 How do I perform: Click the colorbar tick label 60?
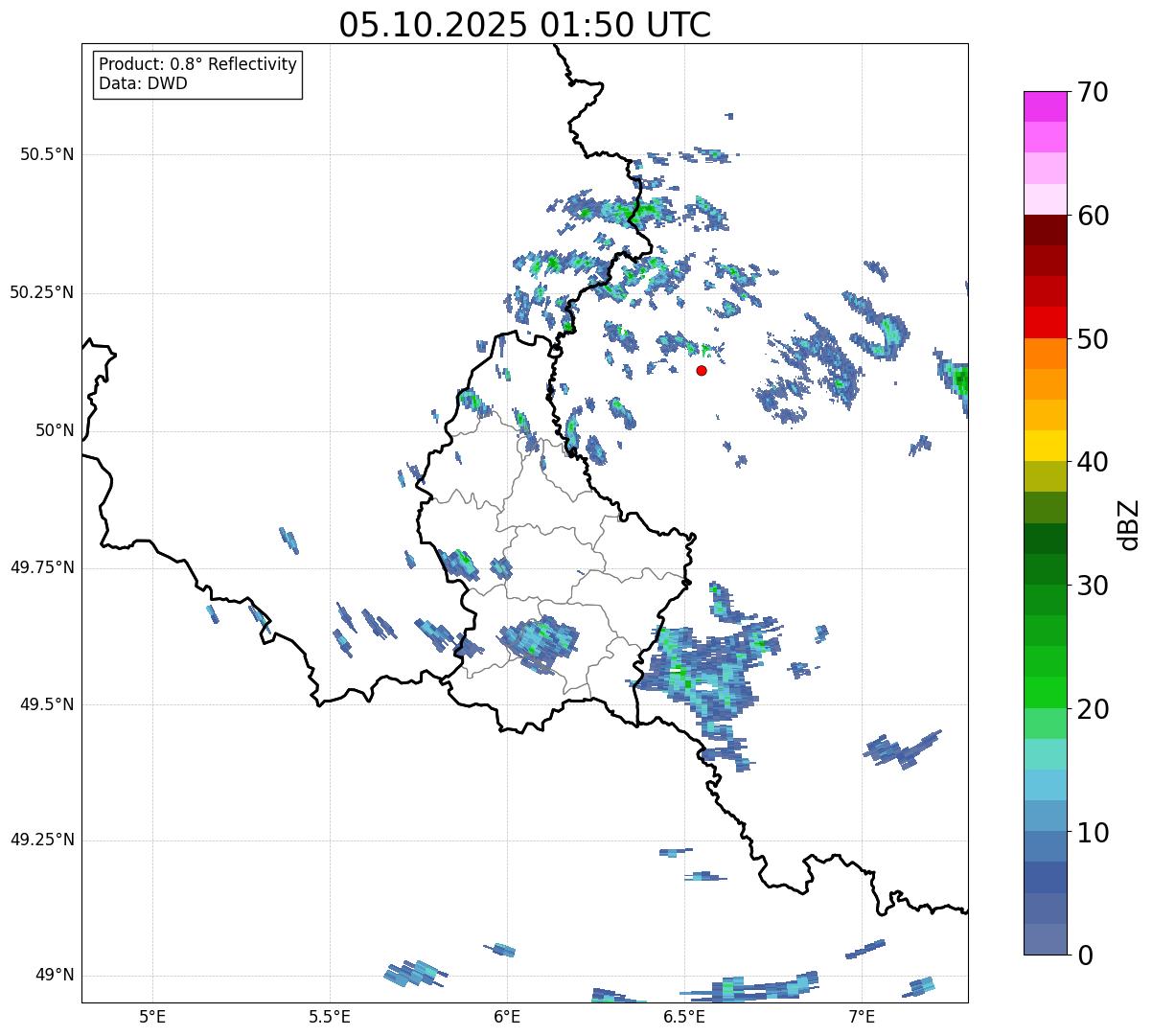click(1093, 216)
